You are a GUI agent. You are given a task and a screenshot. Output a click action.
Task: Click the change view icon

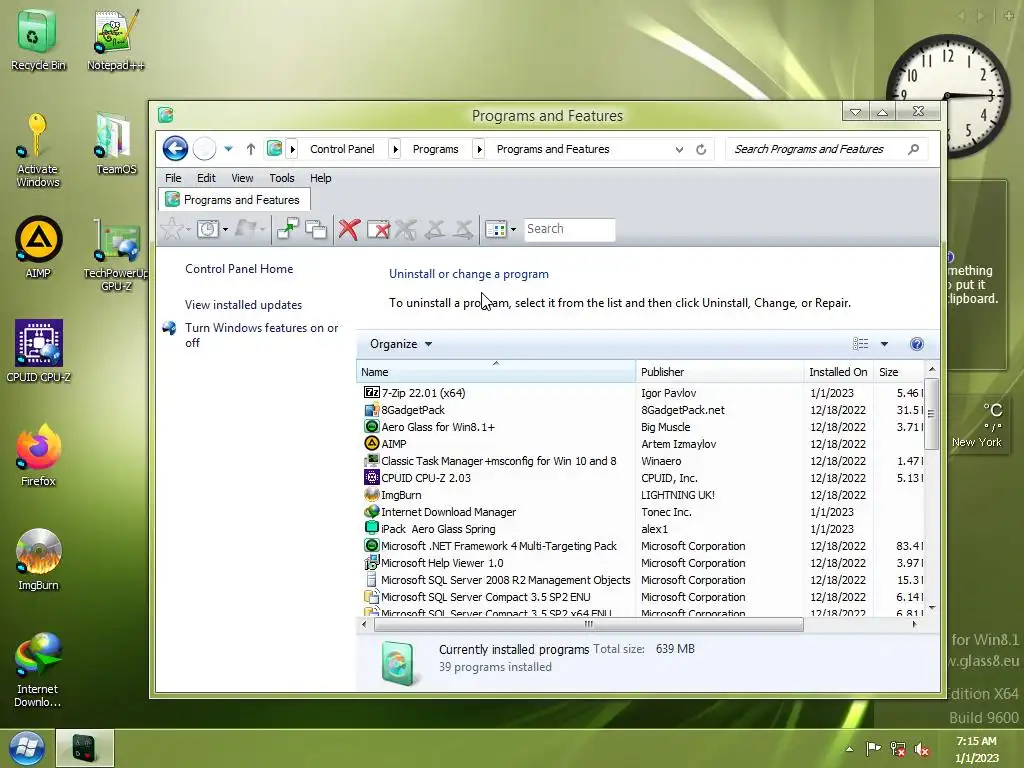861,344
